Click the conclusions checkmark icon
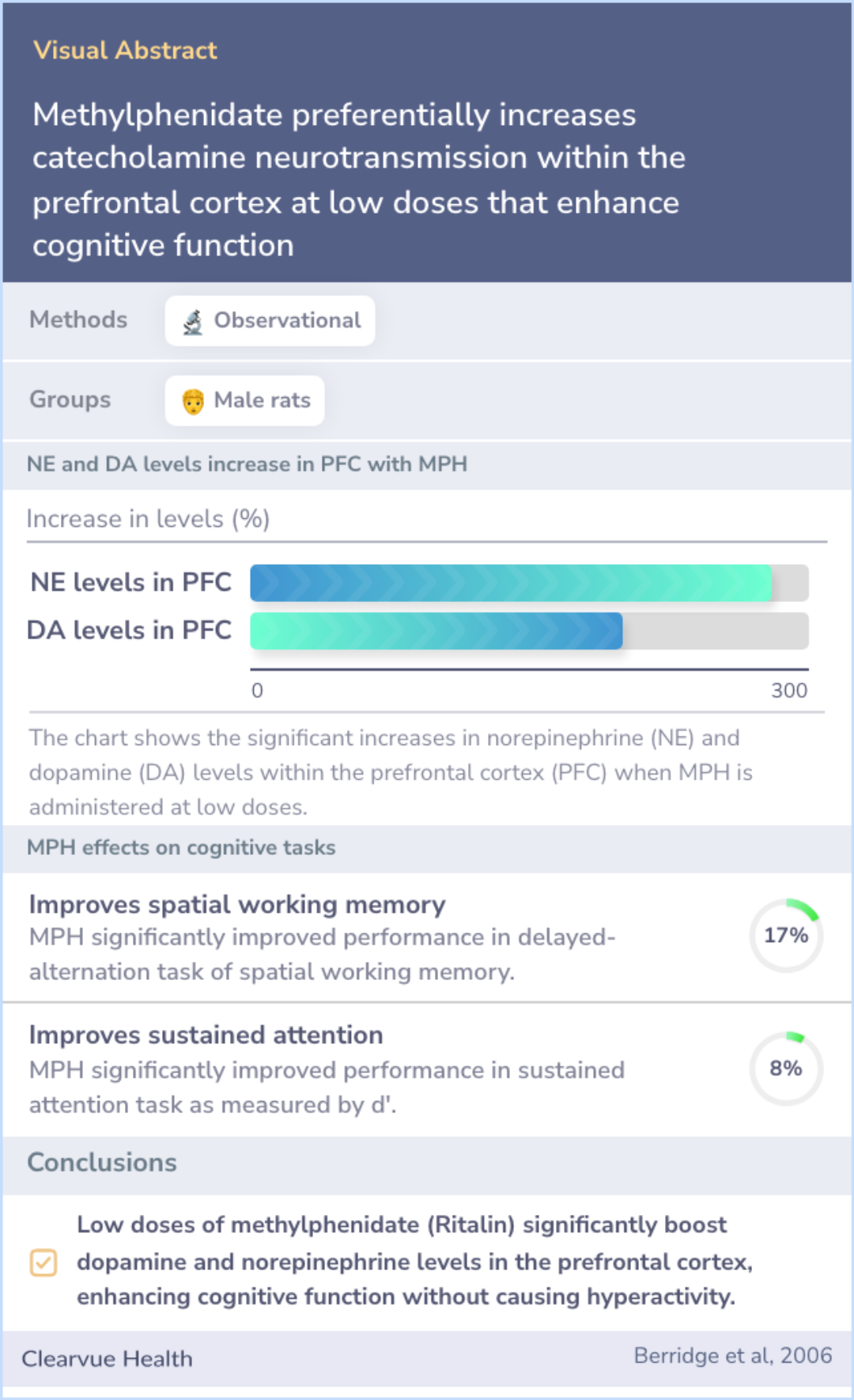The width and height of the screenshot is (854, 1400). click(43, 1262)
